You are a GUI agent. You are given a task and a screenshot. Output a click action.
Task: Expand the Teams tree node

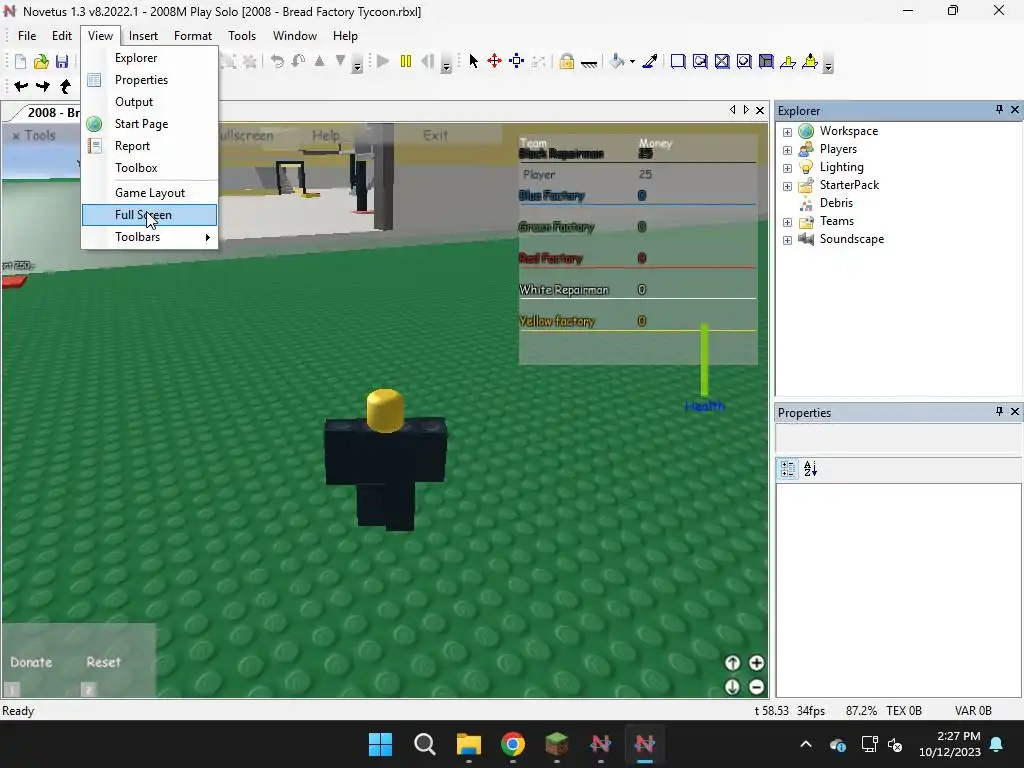788,222
